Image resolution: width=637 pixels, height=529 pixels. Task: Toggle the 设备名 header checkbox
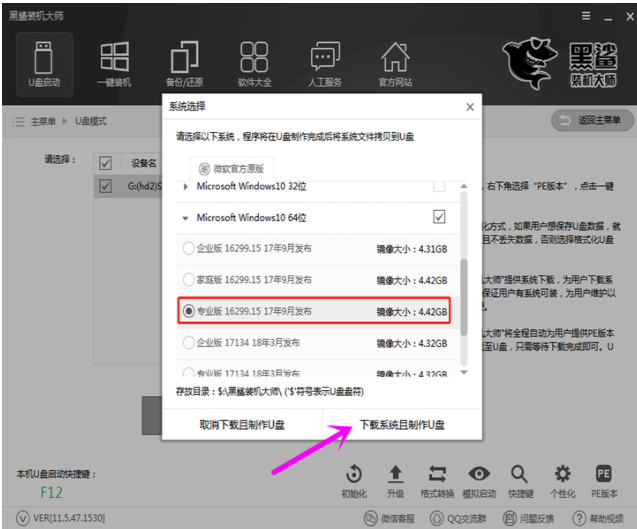click(x=105, y=163)
